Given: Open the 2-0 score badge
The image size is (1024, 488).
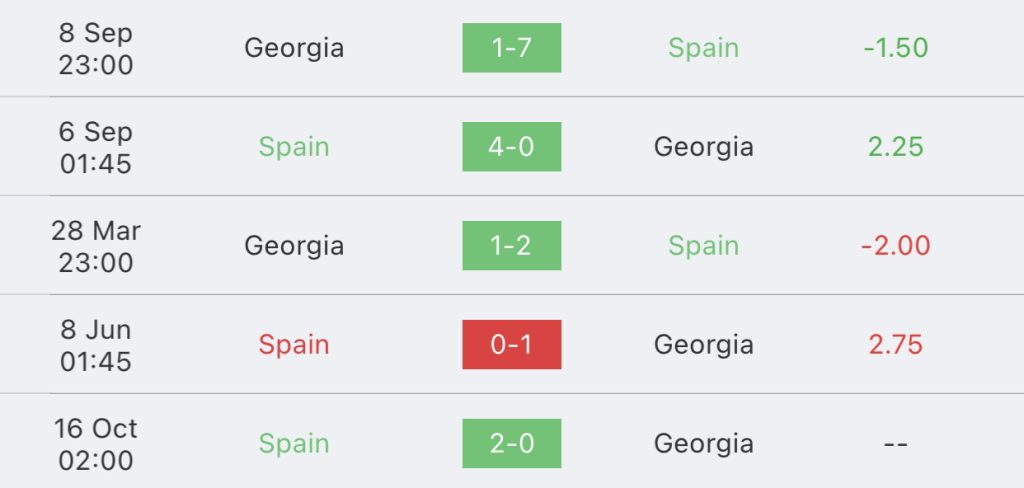Looking at the screenshot, I should coord(511,444).
